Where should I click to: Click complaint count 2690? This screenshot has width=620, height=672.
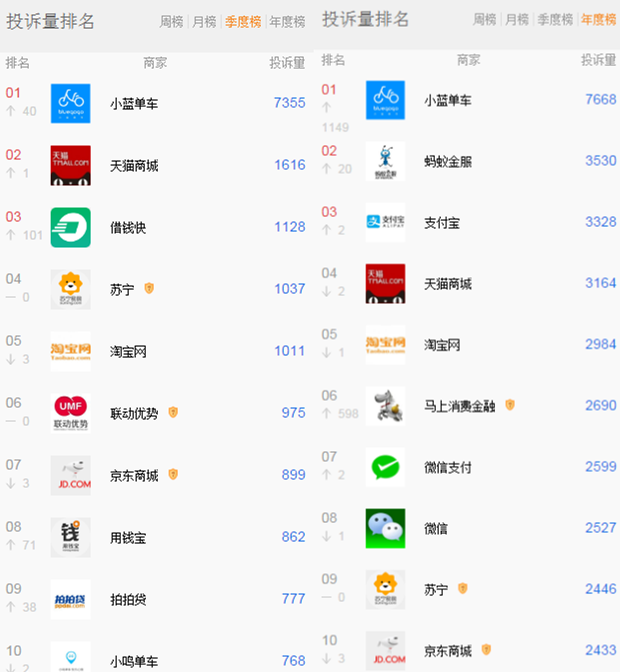(601, 405)
